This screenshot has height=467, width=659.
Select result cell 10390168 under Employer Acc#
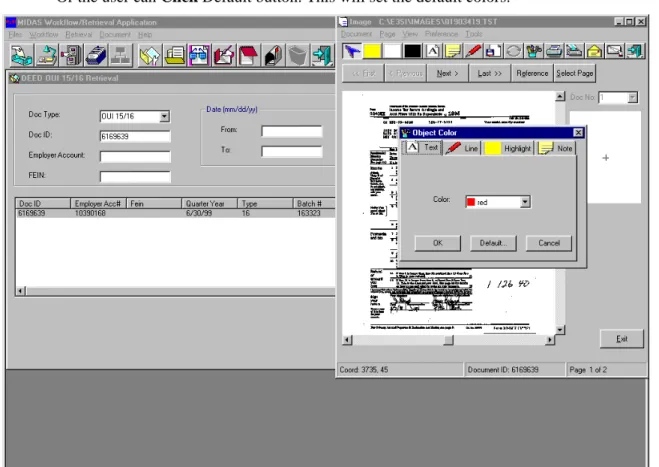90,213
